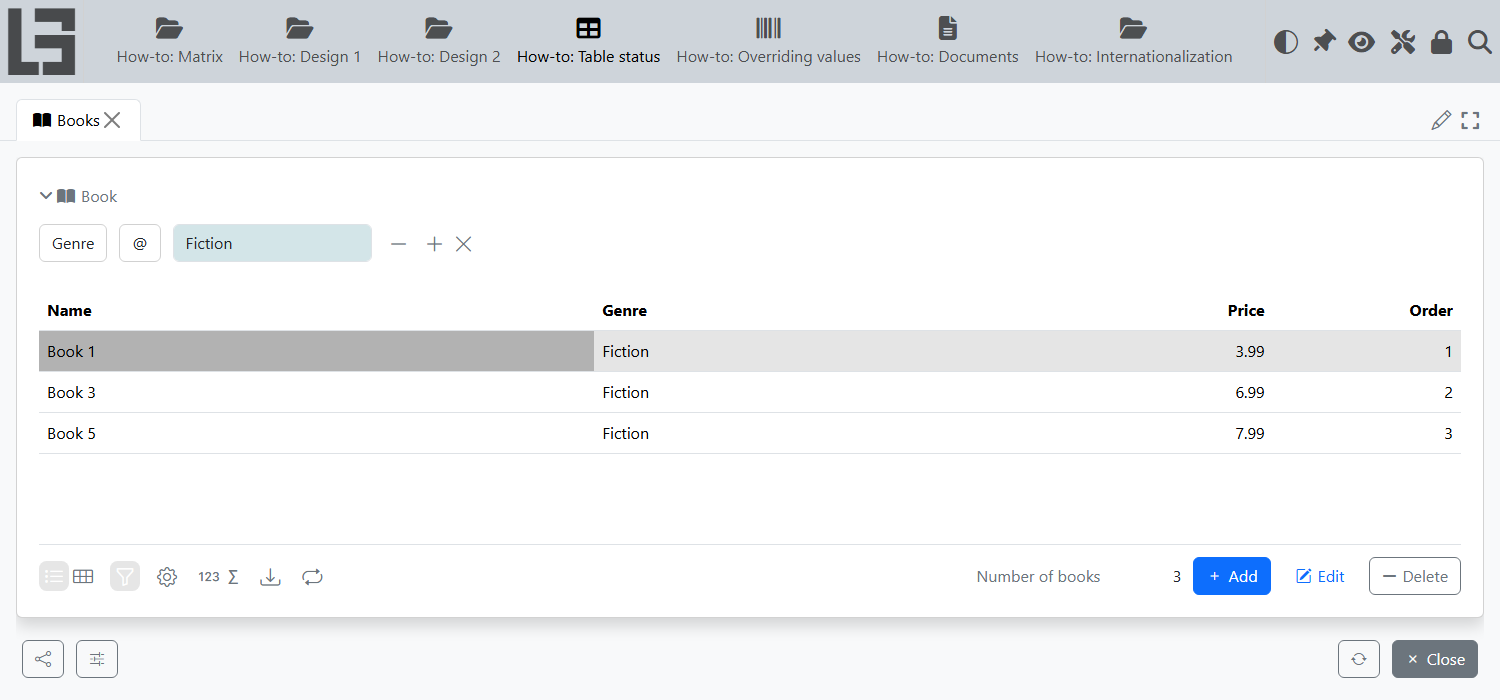Viewport: 1500px width, 700px height.
Task: Click the blue Add button
Action: point(1232,576)
